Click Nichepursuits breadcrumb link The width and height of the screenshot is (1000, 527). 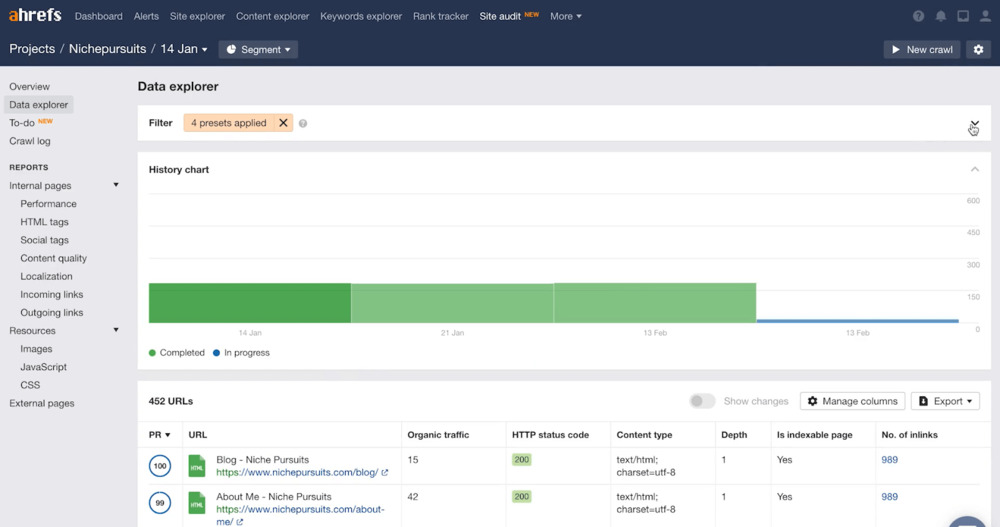click(107, 49)
